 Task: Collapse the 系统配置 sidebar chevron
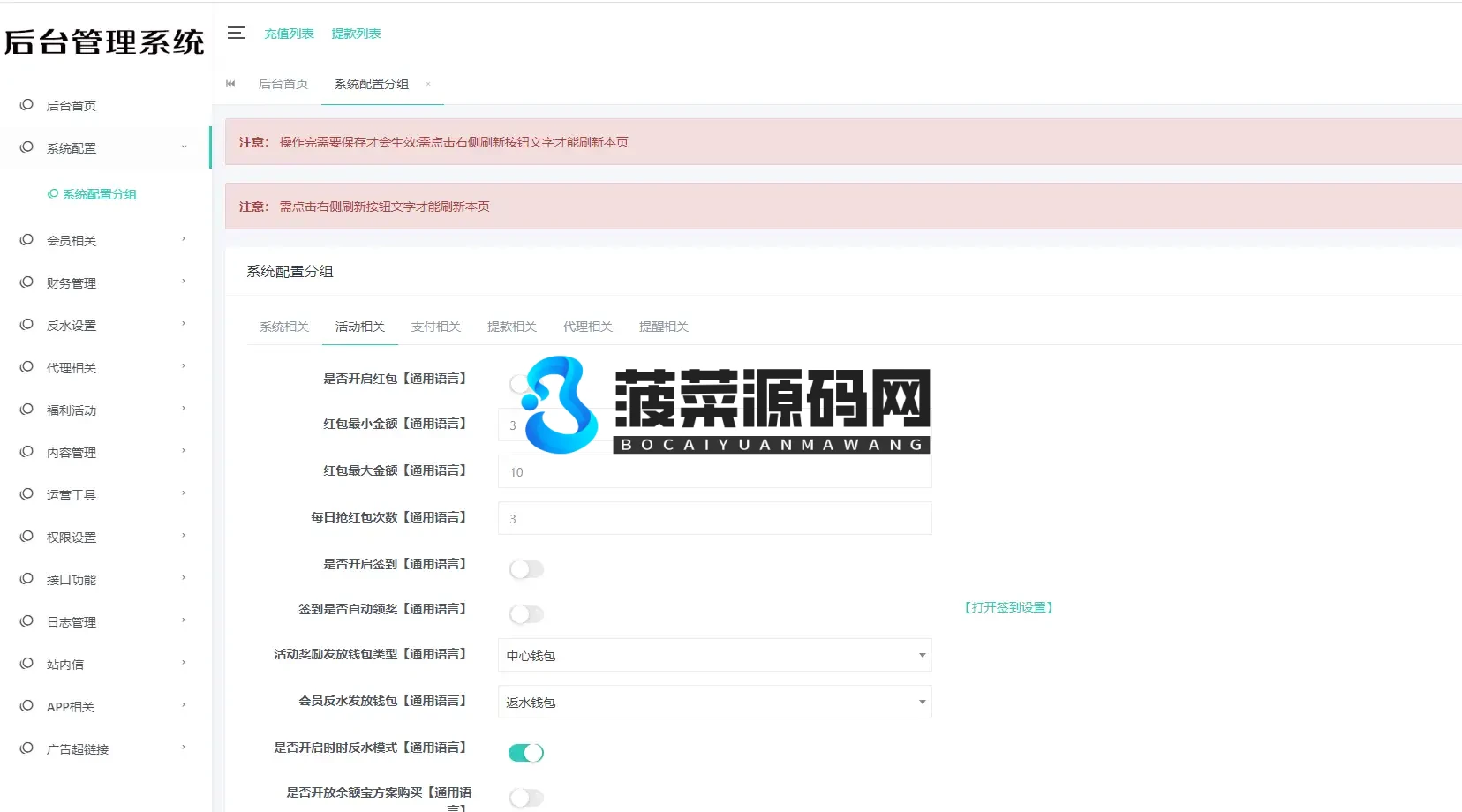pyautogui.click(x=184, y=147)
